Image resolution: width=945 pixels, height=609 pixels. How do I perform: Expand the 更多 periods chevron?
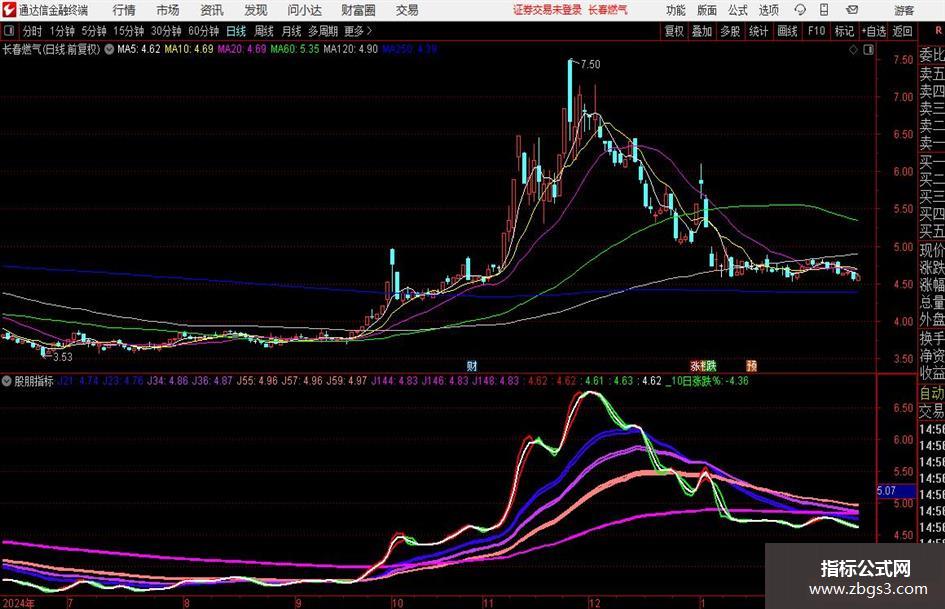[x=359, y=31]
